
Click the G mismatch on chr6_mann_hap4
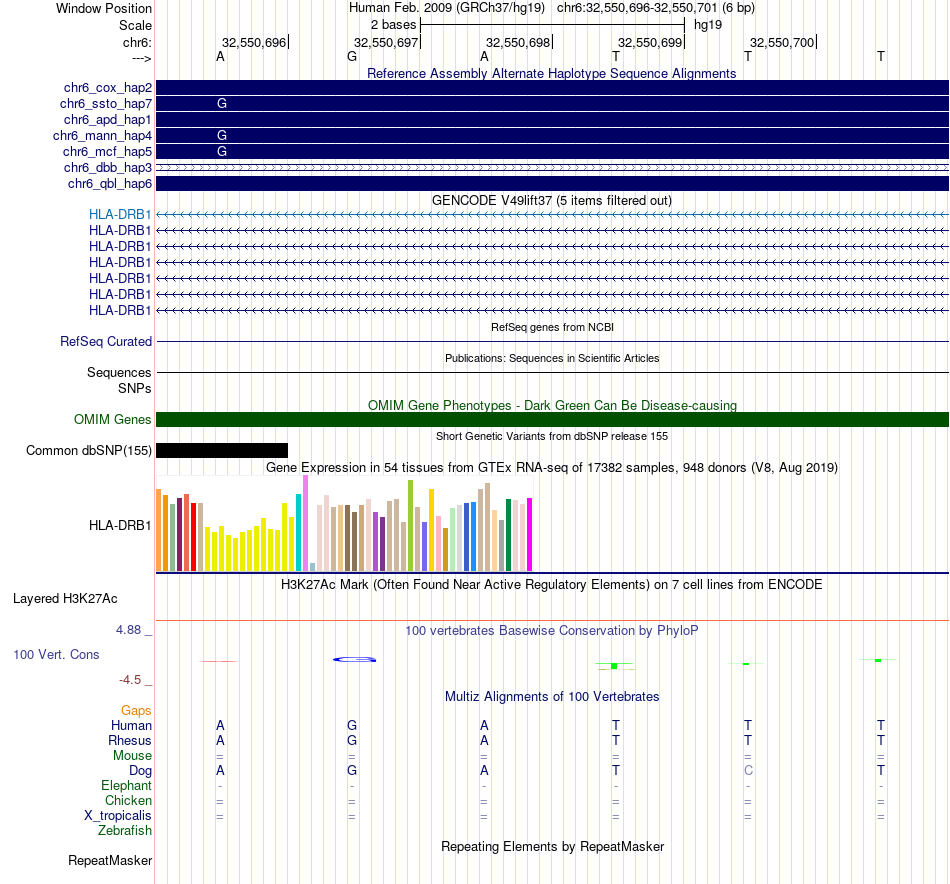click(x=222, y=136)
